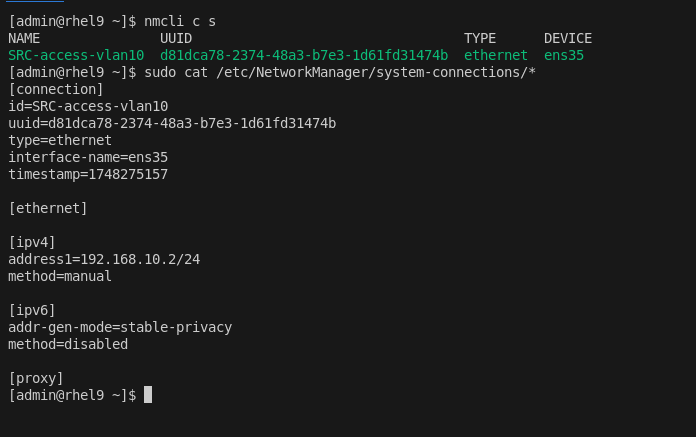Select the green SRC-access-vlan10 connection name
Viewport: 696px width, 437px height.
coord(76,56)
